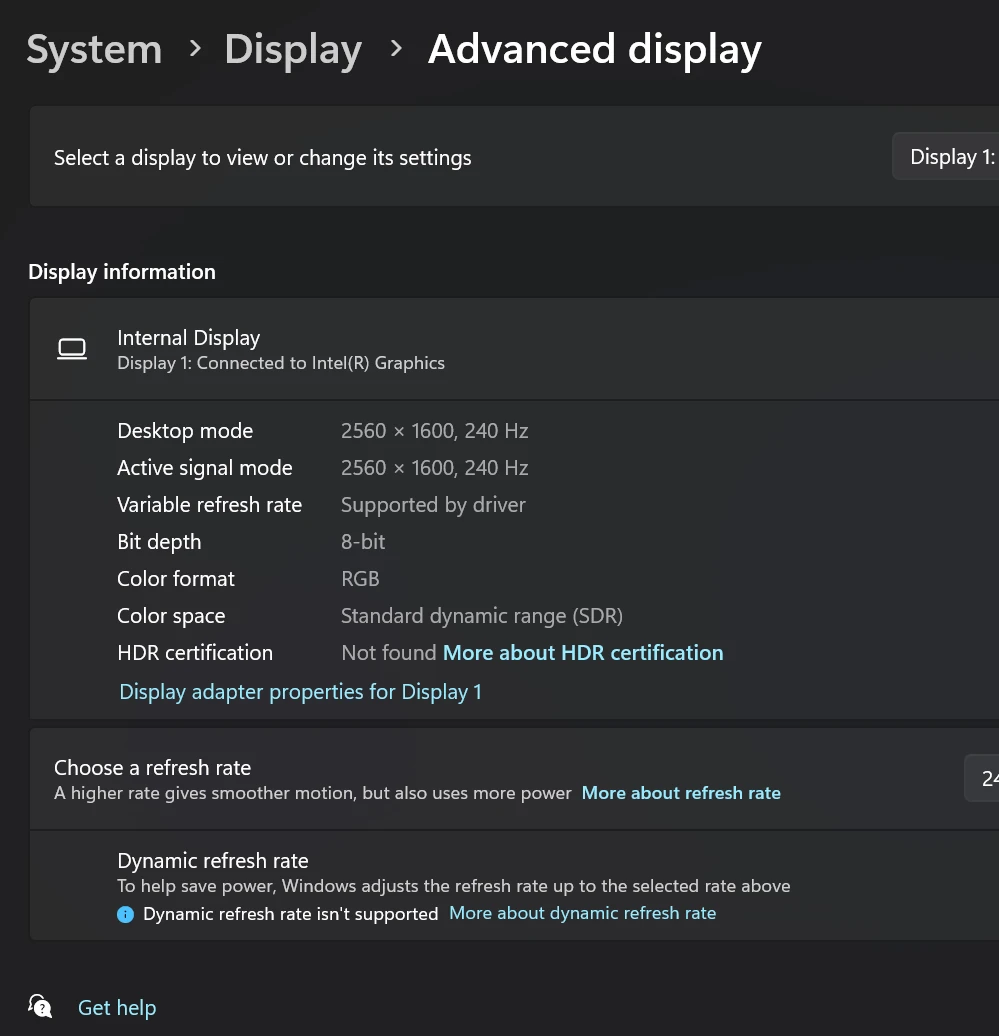Image resolution: width=999 pixels, height=1036 pixels.
Task: Open More about refresh rate
Action: click(681, 792)
